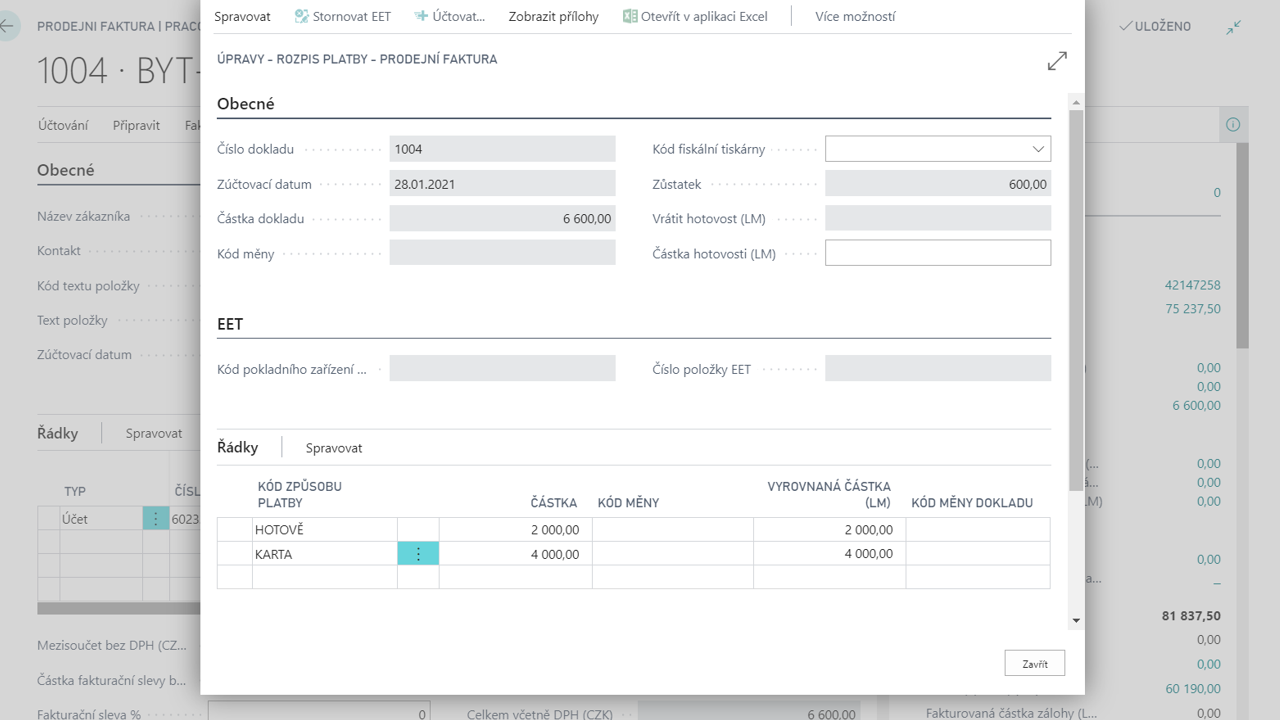Select Zobrazit přílohy in the toolbar
Viewport: 1280px width, 720px height.
(553, 16)
